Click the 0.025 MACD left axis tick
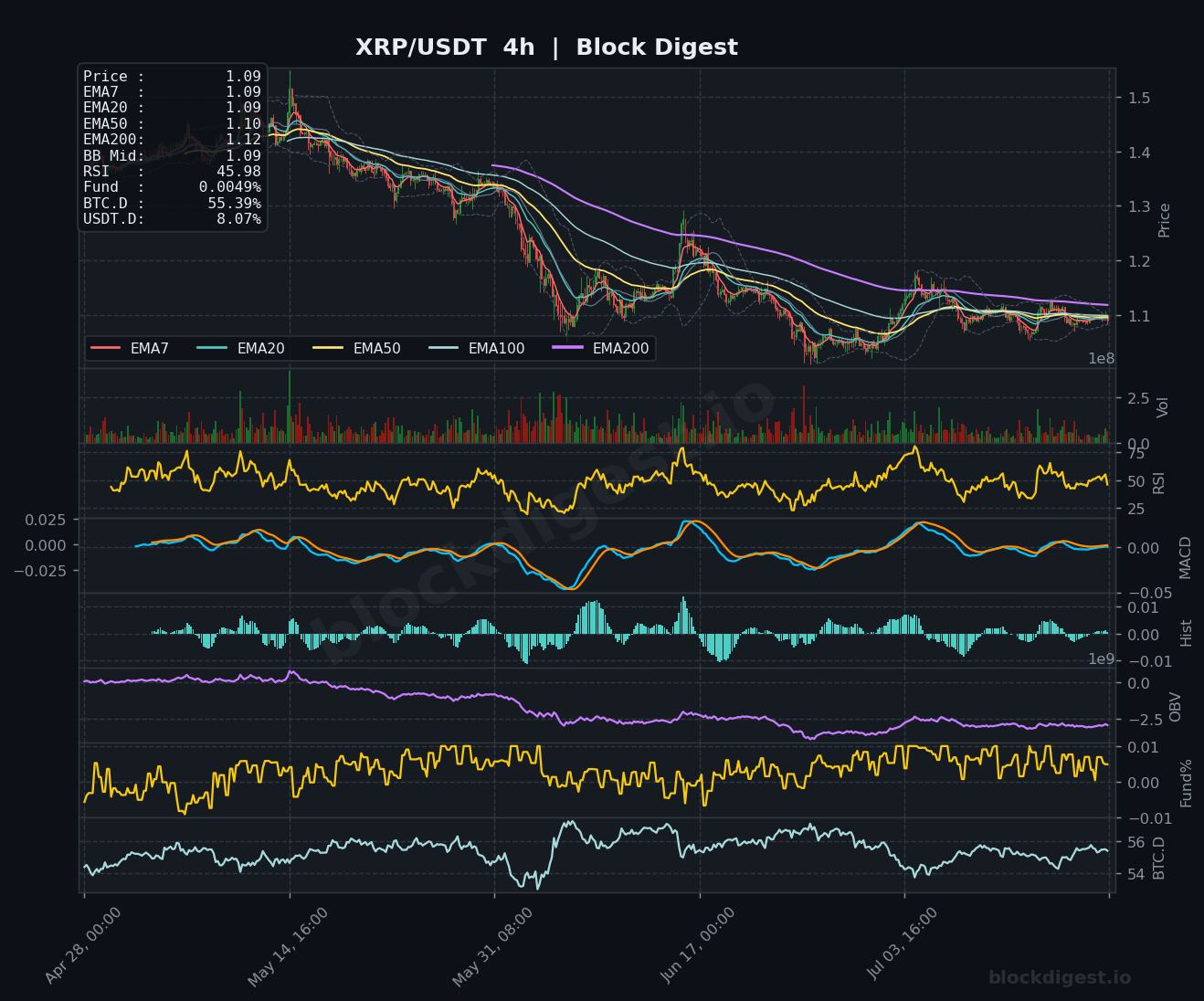Image resolution: width=1204 pixels, height=1001 pixels. tap(46, 520)
